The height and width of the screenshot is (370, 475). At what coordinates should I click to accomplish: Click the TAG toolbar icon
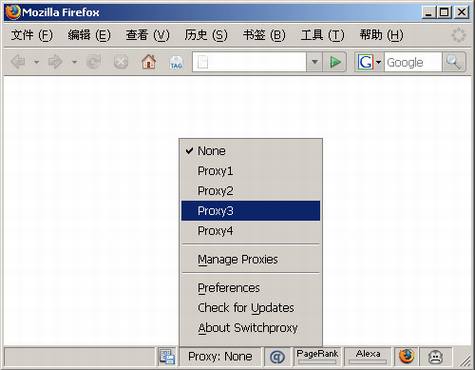click(176, 62)
